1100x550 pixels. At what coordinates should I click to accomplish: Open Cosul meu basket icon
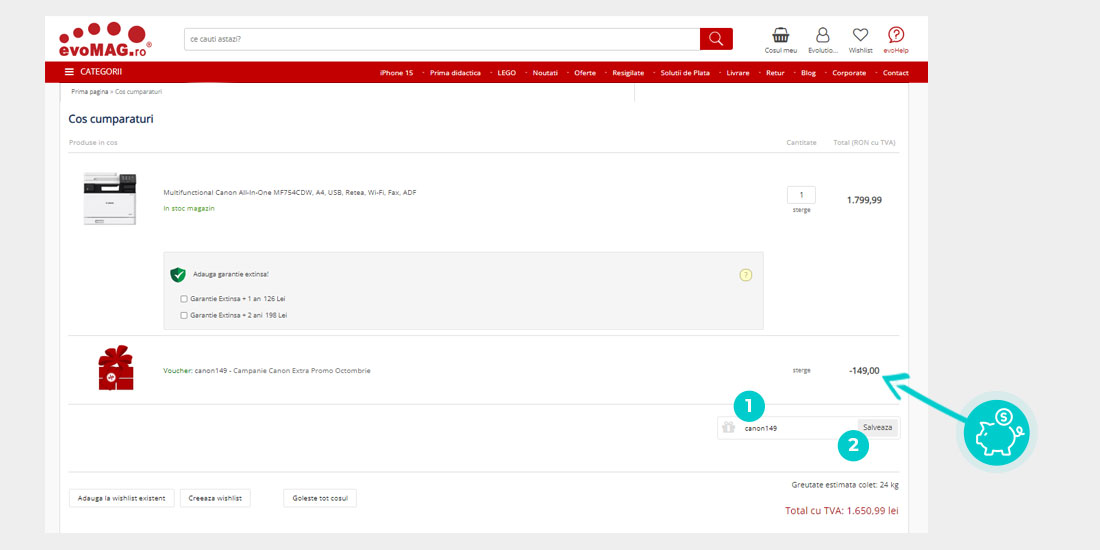(x=781, y=40)
